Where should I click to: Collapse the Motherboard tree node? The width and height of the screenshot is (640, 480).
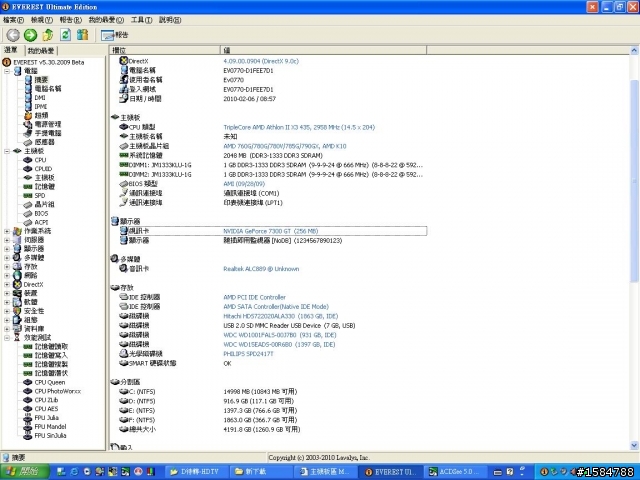(7, 151)
